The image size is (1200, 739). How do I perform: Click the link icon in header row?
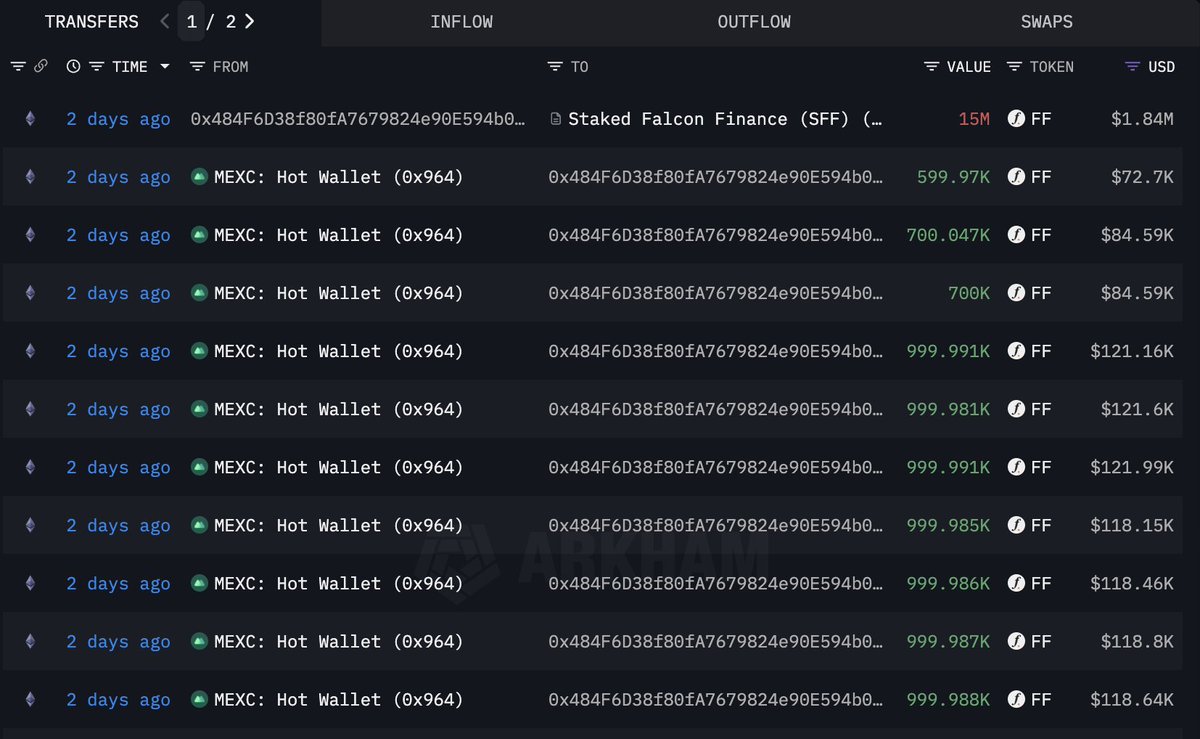point(41,67)
